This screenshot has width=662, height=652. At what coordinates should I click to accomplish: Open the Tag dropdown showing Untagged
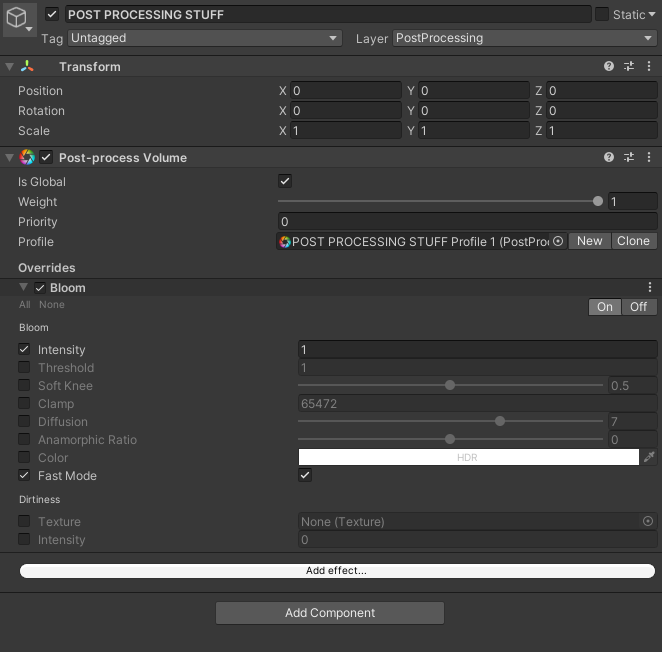(x=205, y=38)
